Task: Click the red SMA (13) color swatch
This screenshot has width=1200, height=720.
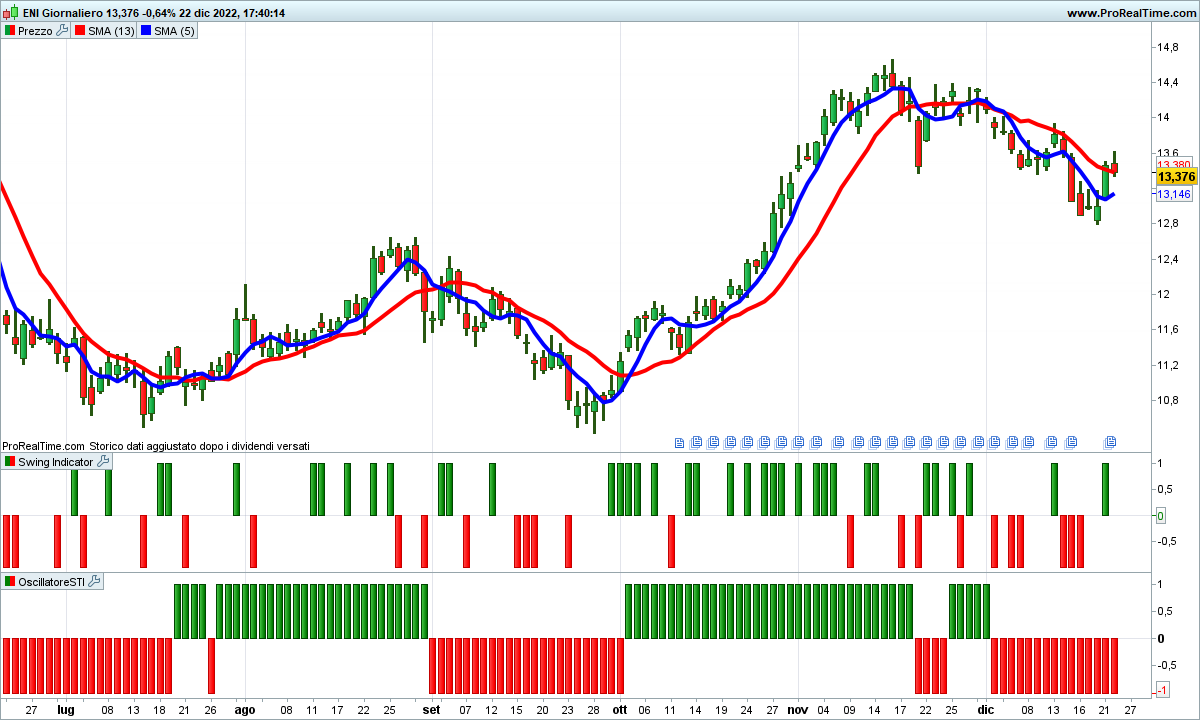Action: click(x=80, y=31)
